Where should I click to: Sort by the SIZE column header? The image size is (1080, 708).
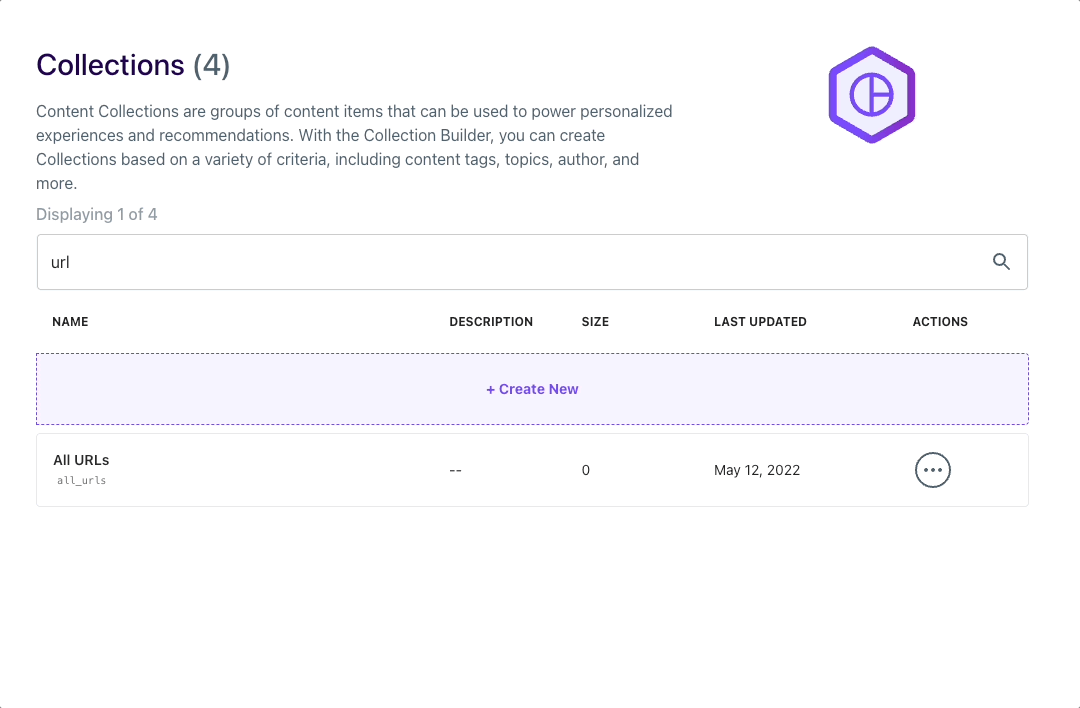tap(595, 322)
